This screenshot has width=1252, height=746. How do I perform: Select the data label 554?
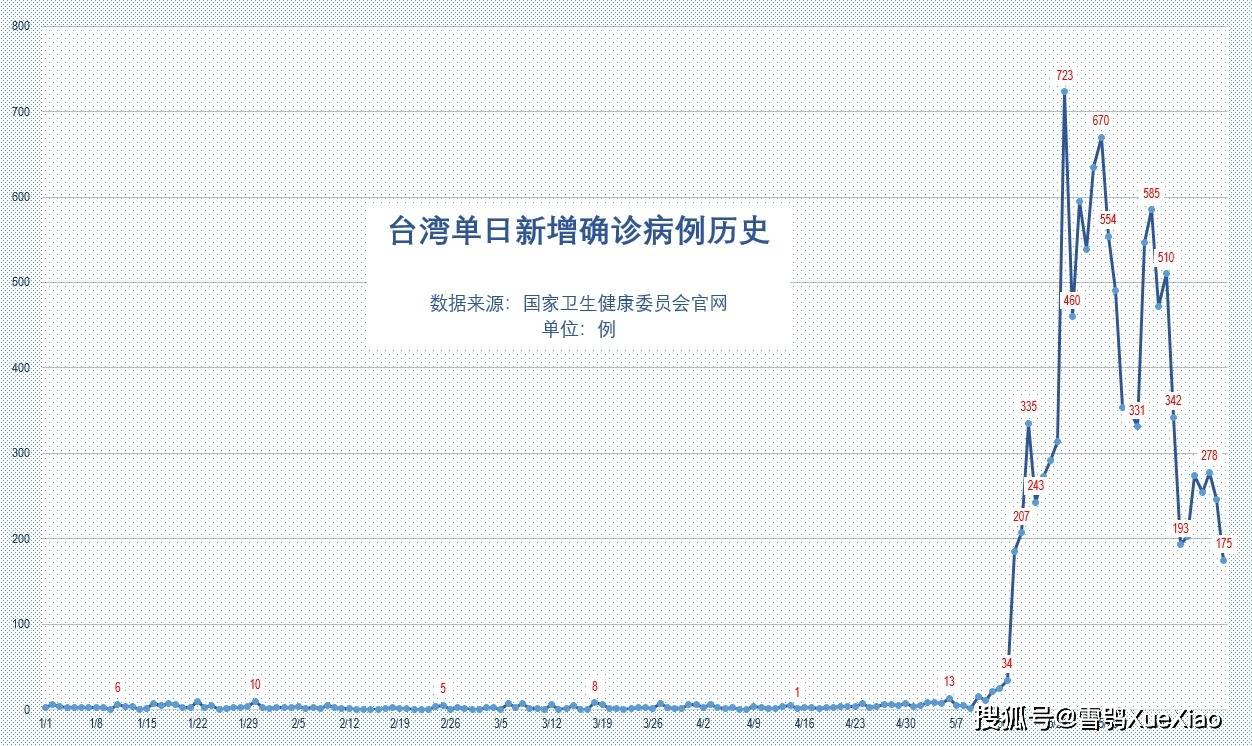coord(1109,219)
